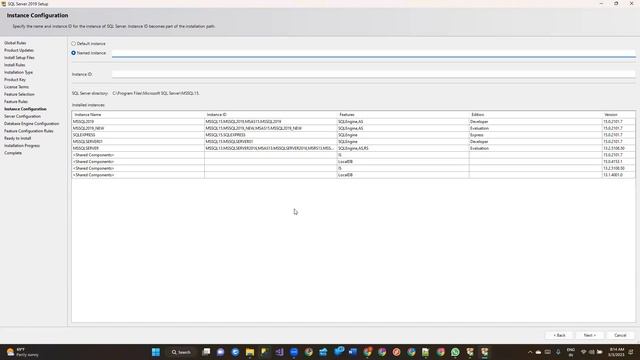Click the 15.0.4153.1 version cell
The image size is (640, 360).
[618, 162]
